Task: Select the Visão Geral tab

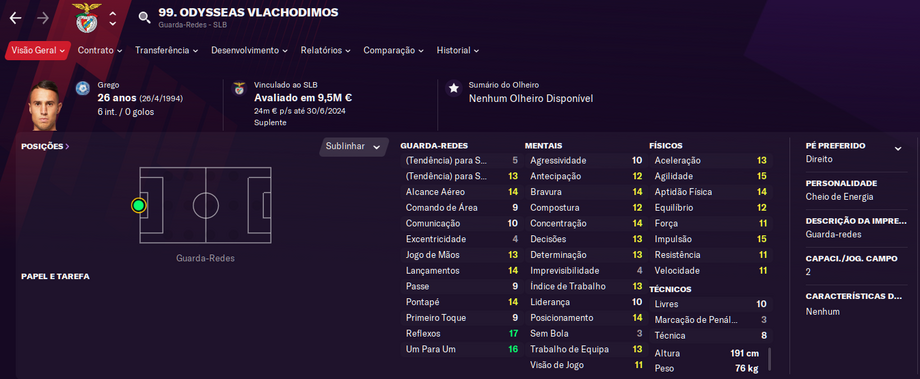Action: [x=38, y=50]
